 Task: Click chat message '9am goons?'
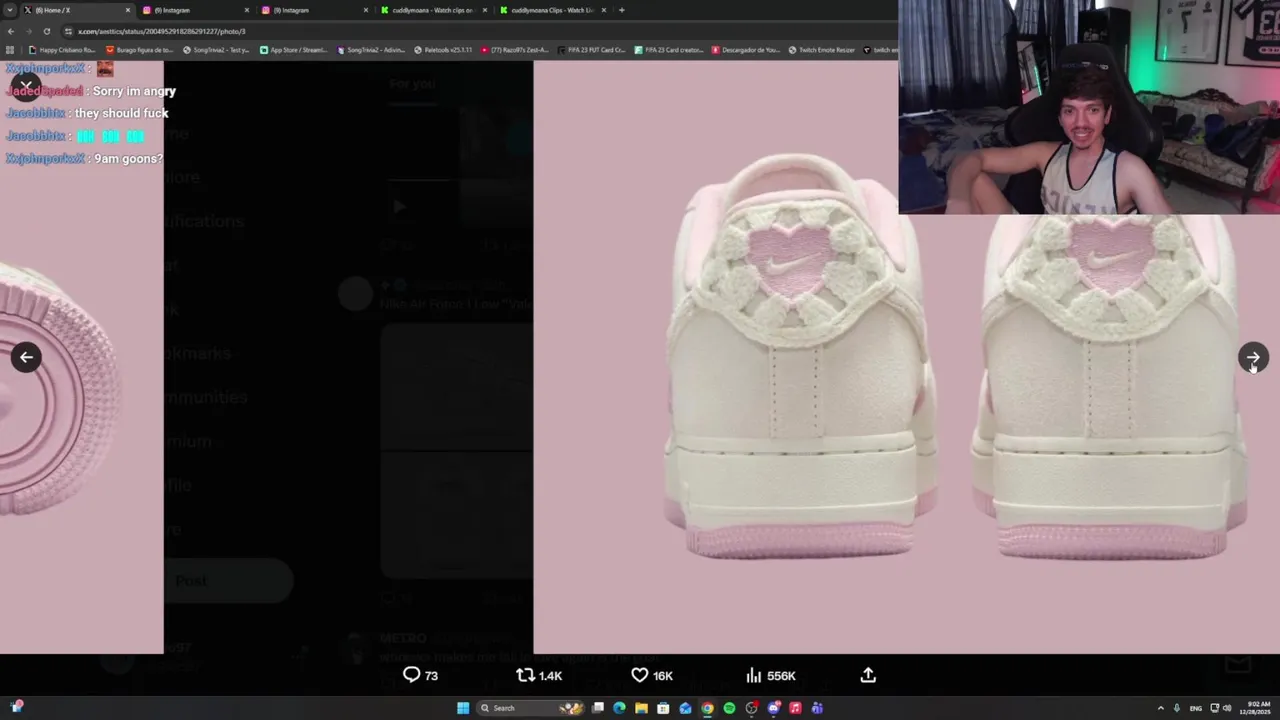point(128,158)
